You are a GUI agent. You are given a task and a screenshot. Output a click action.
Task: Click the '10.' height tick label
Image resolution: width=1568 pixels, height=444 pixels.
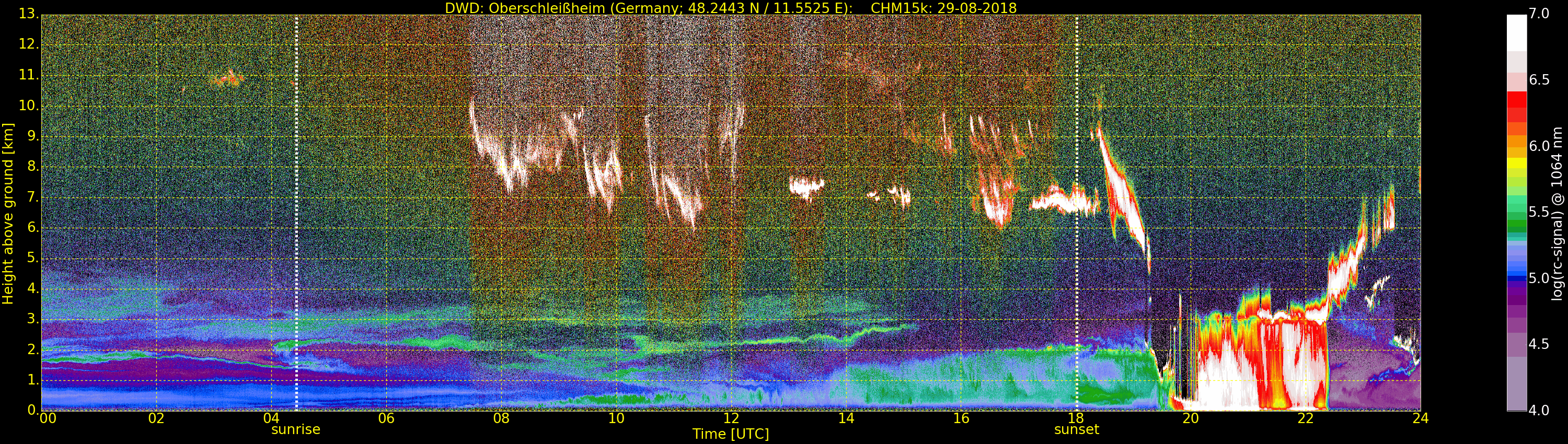coord(29,105)
